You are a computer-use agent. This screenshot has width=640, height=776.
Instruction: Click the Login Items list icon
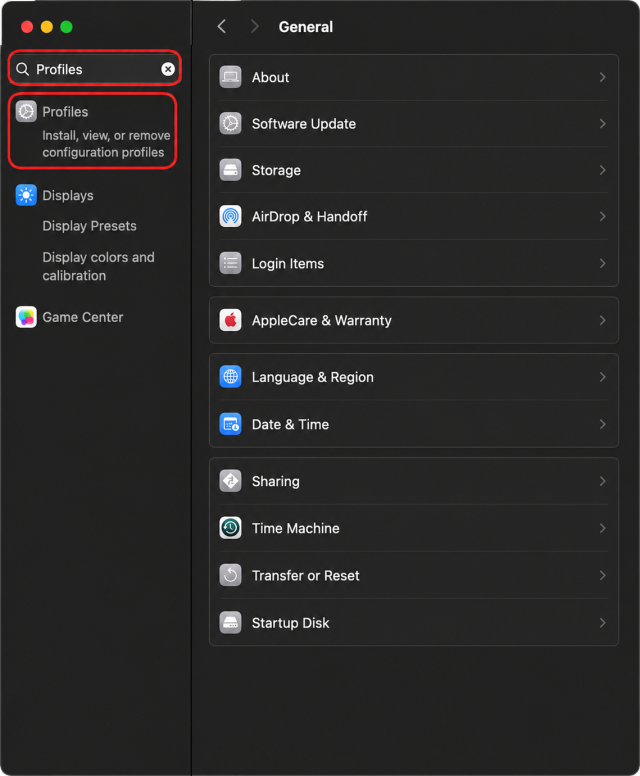pyautogui.click(x=230, y=263)
